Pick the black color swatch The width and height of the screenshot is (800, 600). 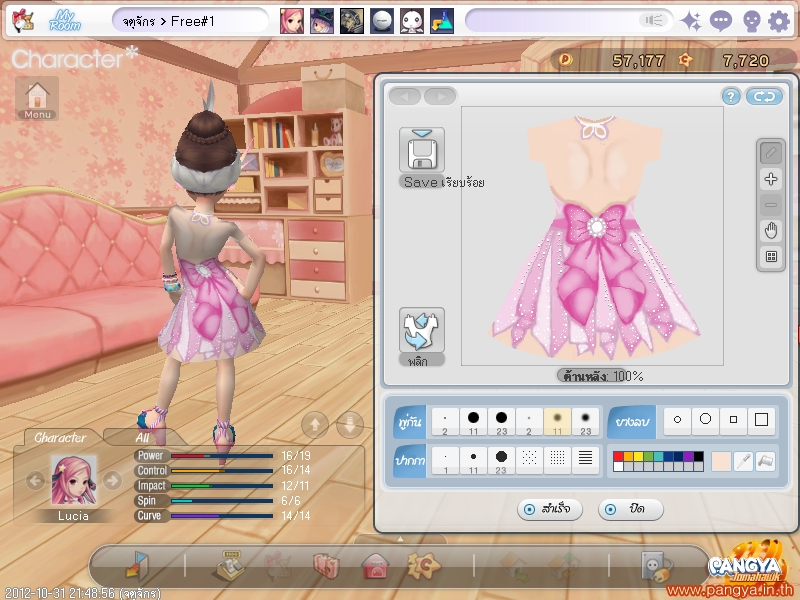click(698, 456)
